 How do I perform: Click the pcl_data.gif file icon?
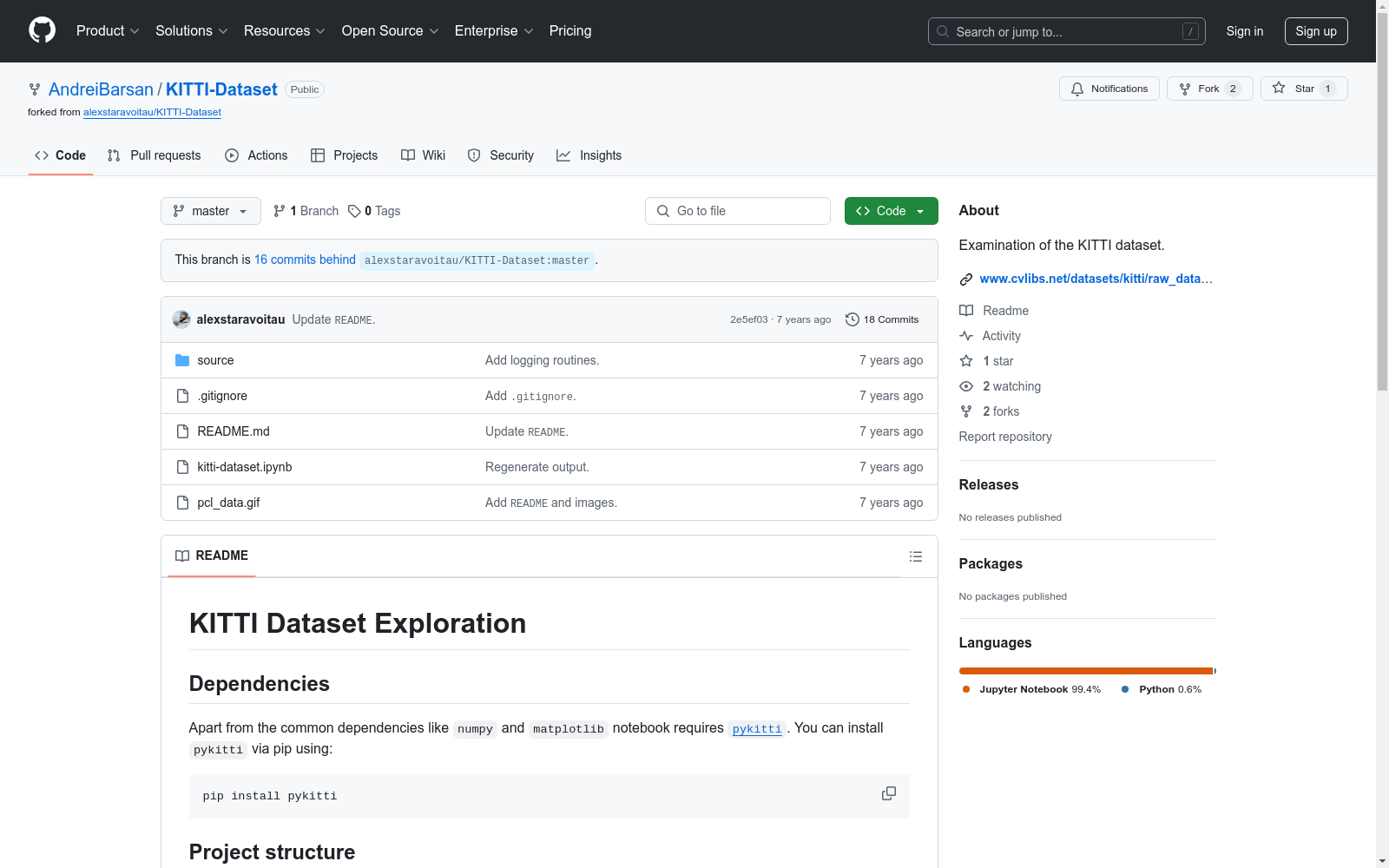182,503
